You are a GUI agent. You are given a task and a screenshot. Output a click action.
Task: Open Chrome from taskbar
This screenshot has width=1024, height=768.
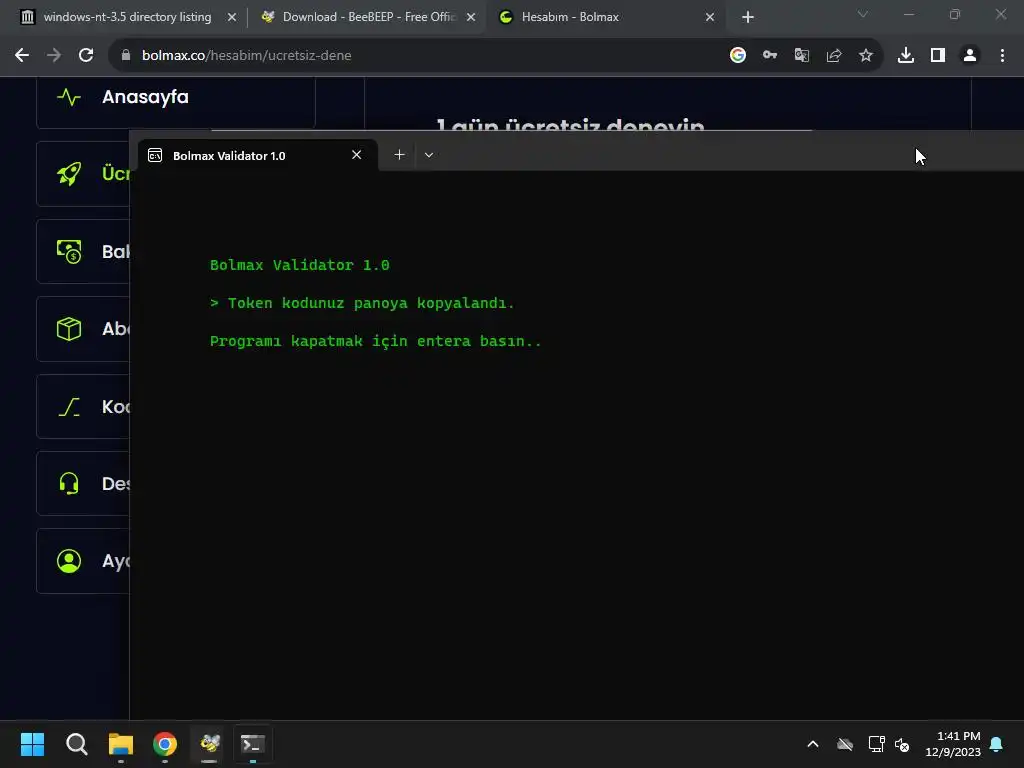(165, 744)
